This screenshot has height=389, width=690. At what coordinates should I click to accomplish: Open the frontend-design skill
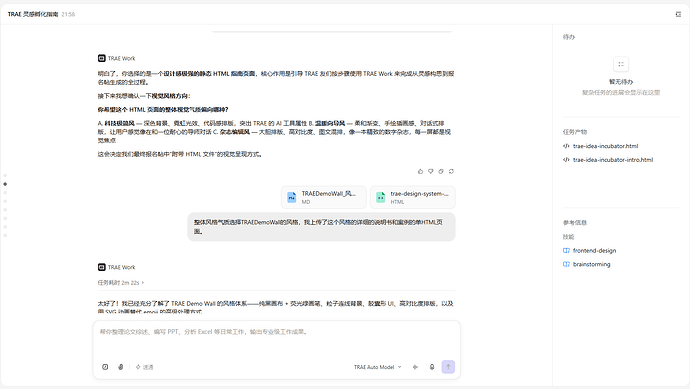pyautogui.click(x=595, y=250)
